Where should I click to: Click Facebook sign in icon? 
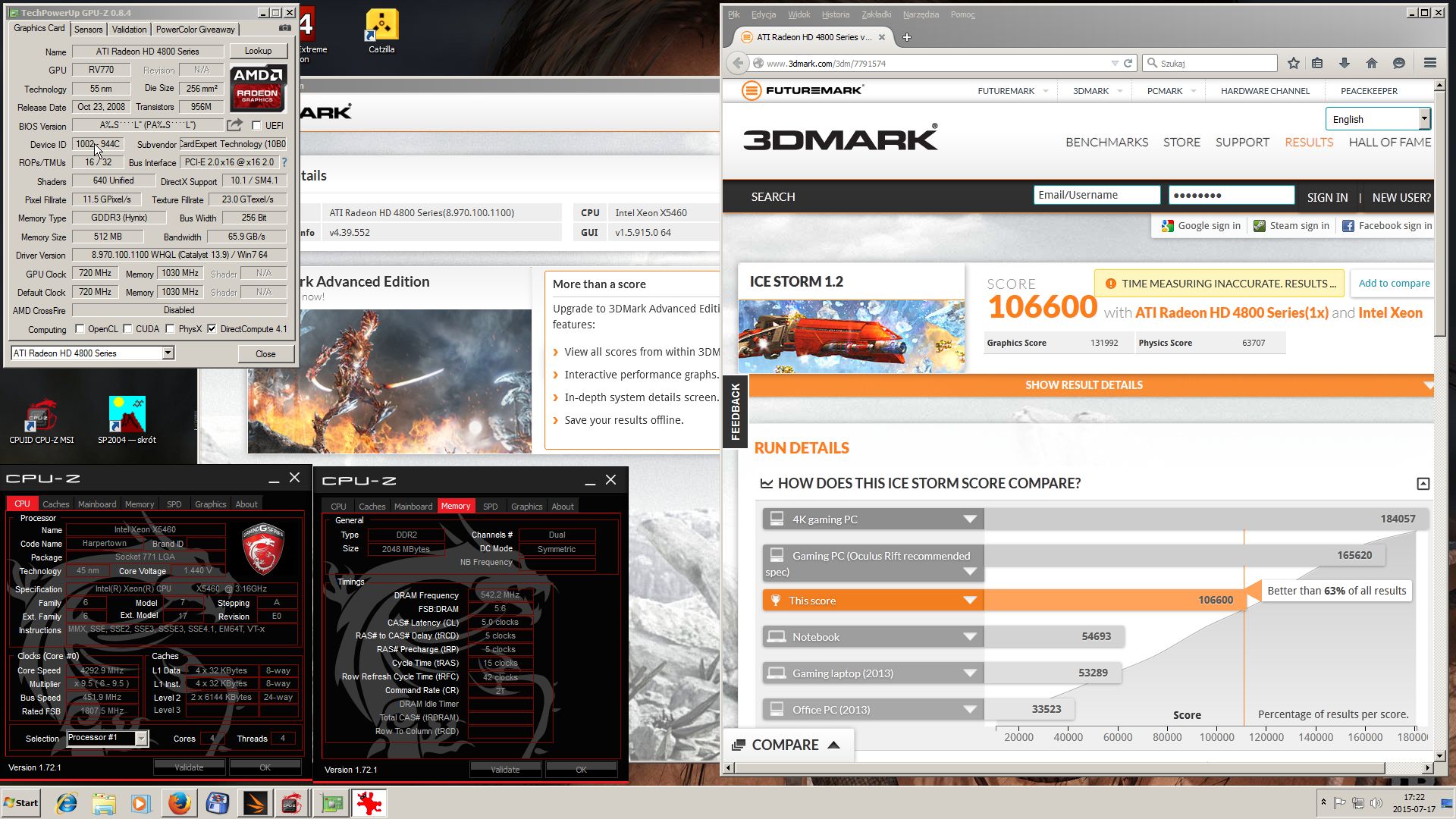[1348, 226]
